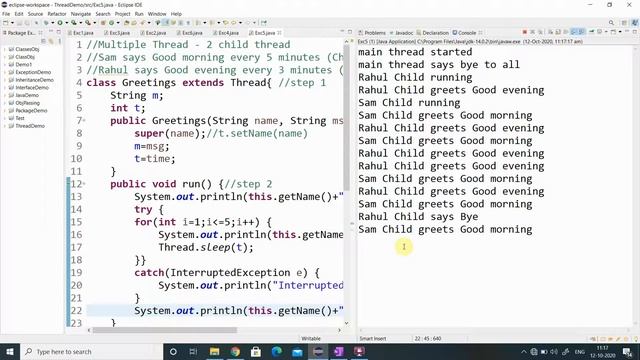The height and width of the screenshot is (360, 640).
Task: Select InterfaceDemo project in Package Explorer
Action: coord(32,87)
